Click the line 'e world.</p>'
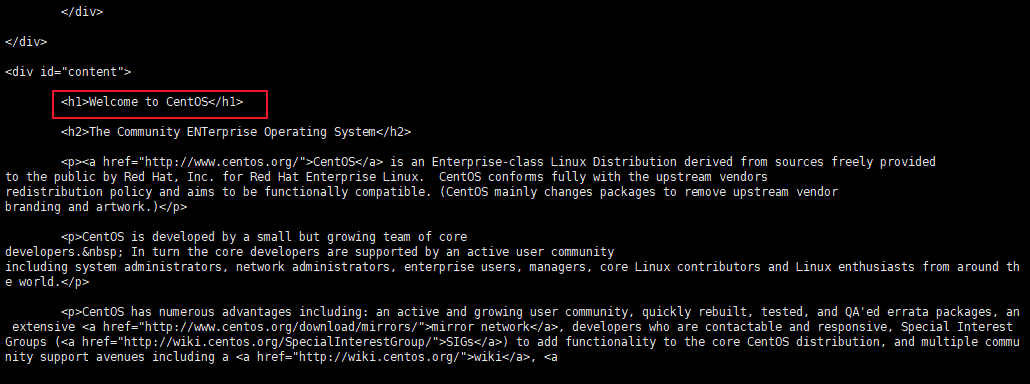The width and height of the screenshot is (1030, 384). pyautogui.click(x=47, y=283)
